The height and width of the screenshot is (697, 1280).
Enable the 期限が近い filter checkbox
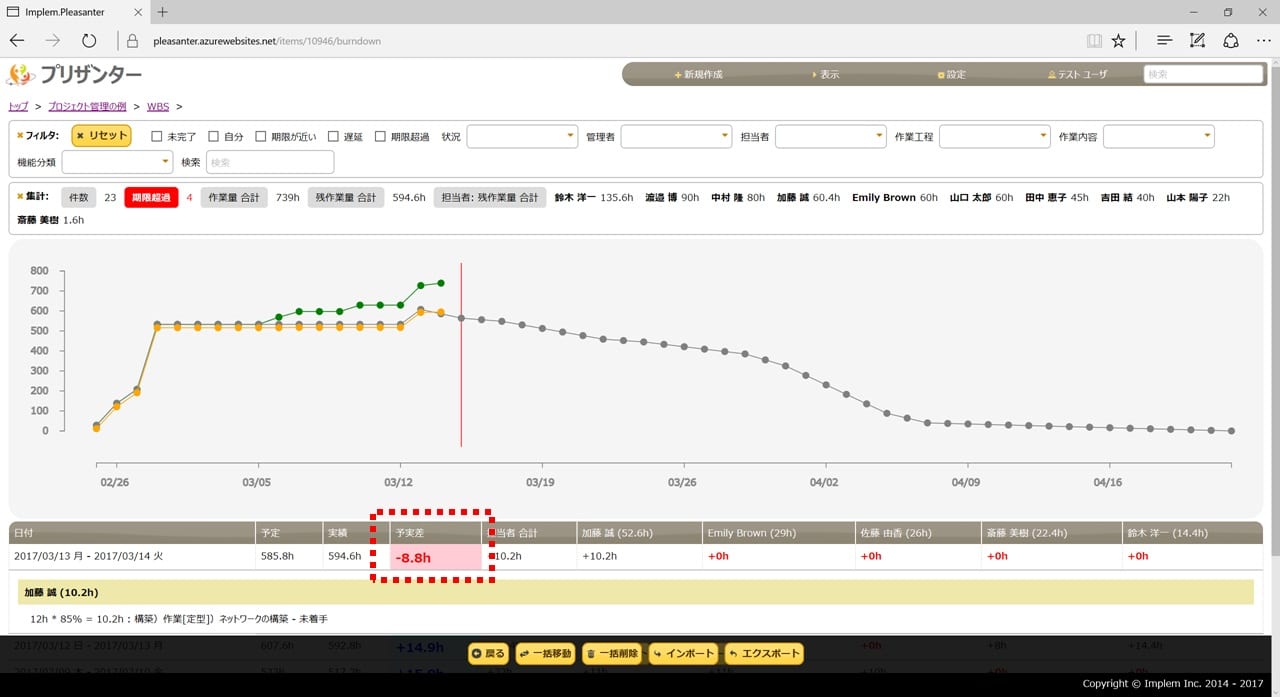click(x=261, y=137)
